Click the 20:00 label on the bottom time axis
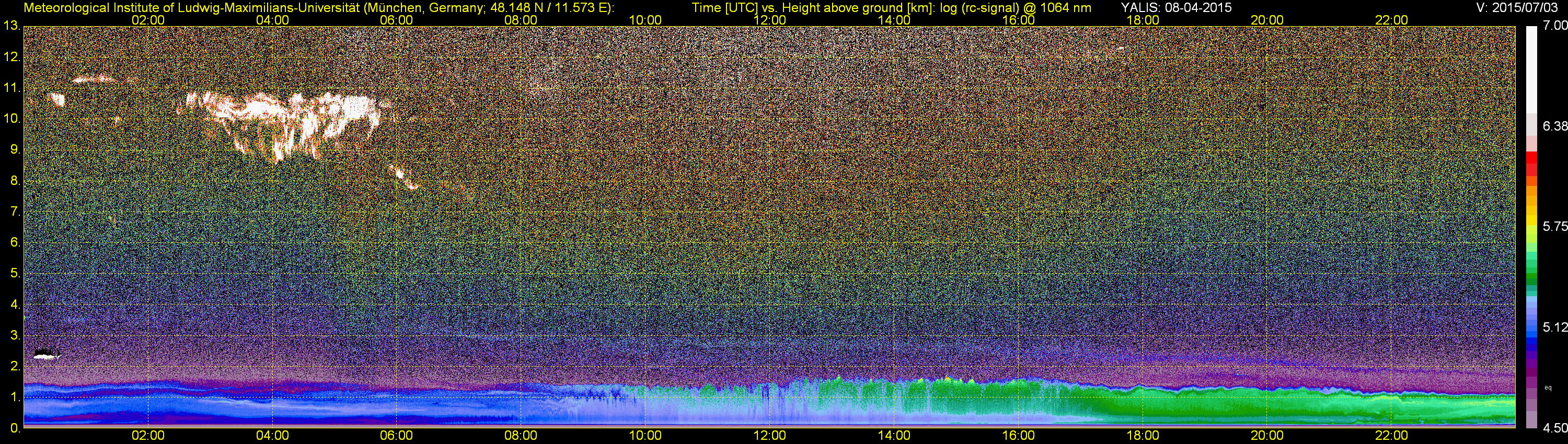The height and width of the screenshot is (444, 1568). pyautogui.click(x=1267, y=436)
